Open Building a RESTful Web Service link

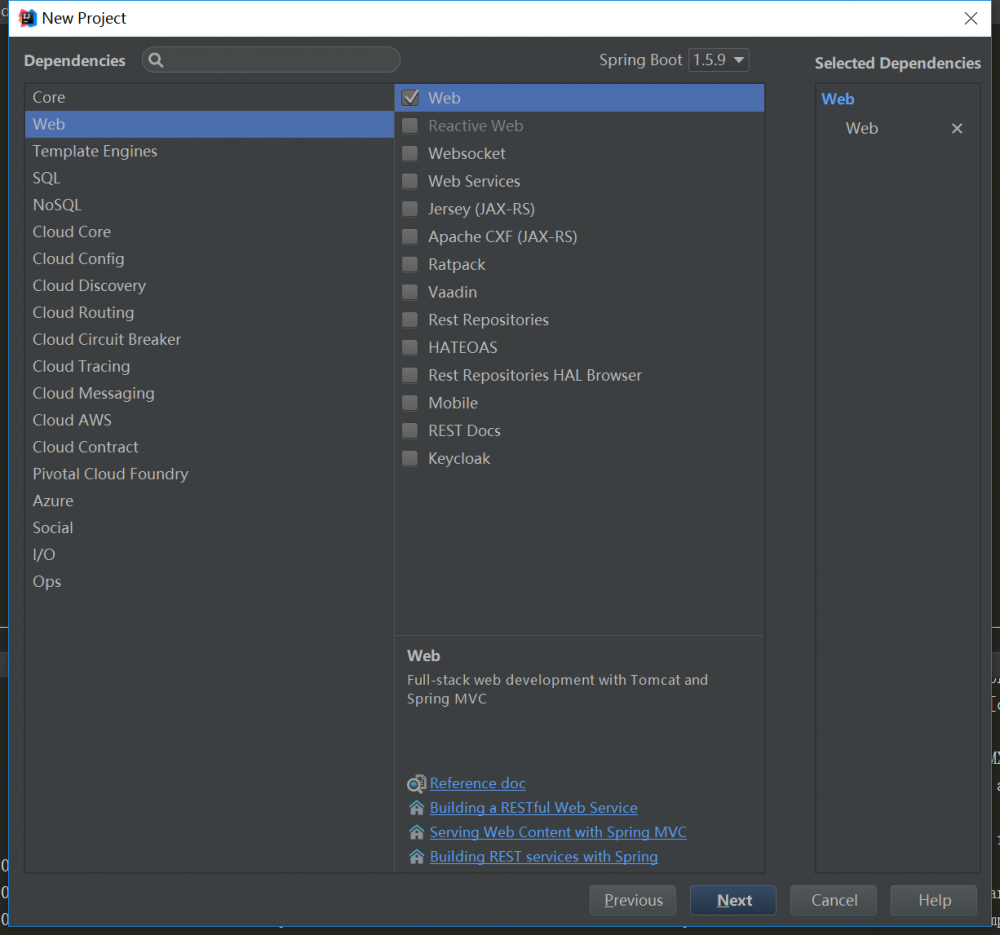coord(534,808)
